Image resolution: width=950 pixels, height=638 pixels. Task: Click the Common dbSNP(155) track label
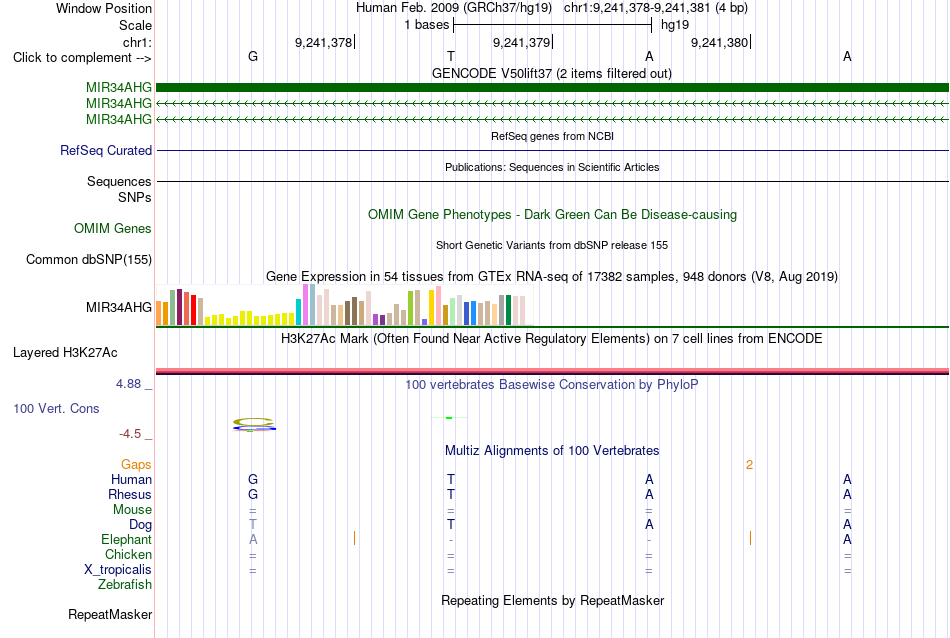click(x=89, y=259)
